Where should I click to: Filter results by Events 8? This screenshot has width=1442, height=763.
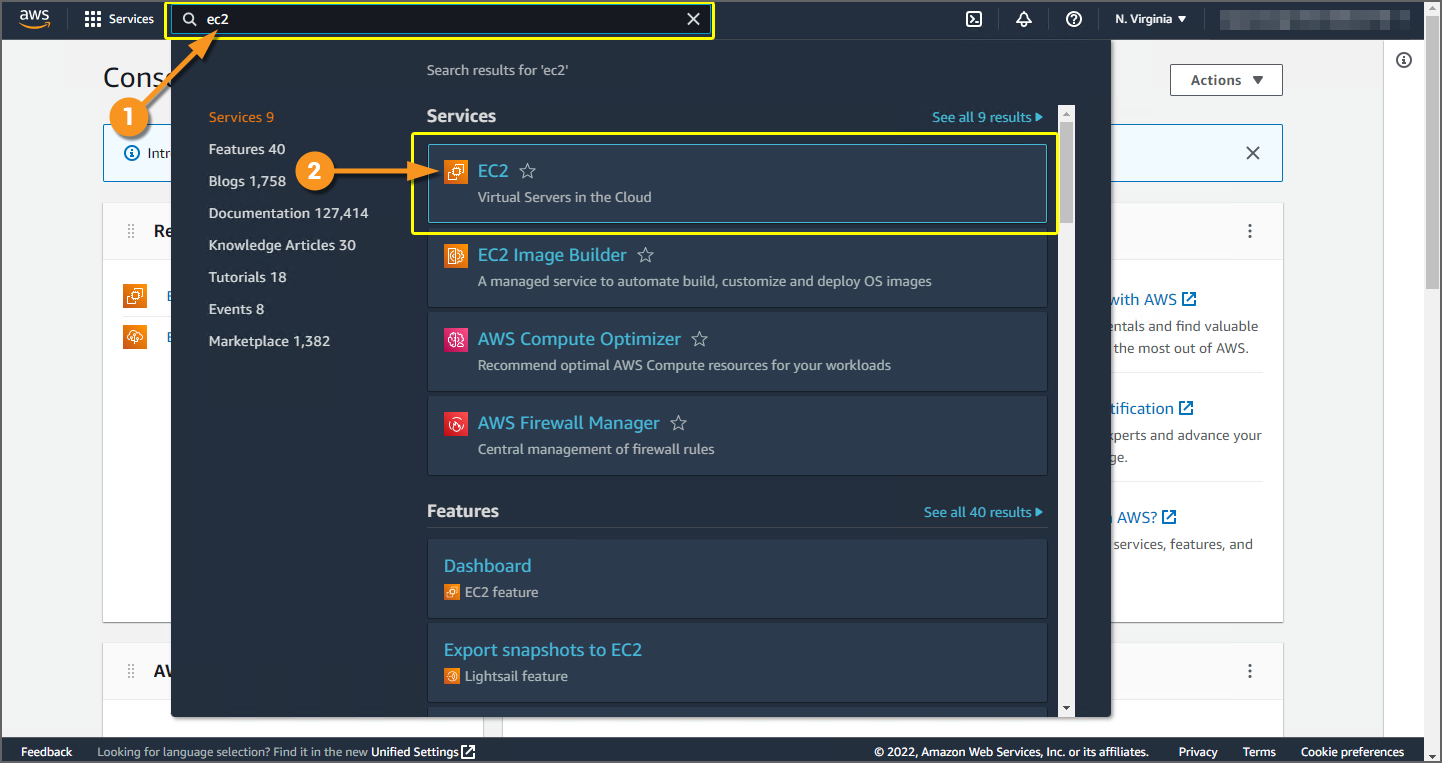[x=236, y=309]
